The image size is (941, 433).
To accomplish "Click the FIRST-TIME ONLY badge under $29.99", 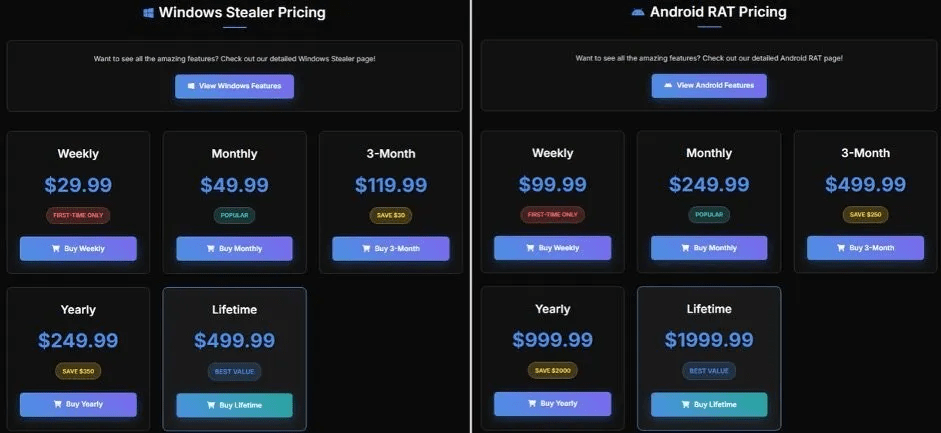I will click(78, 215).
